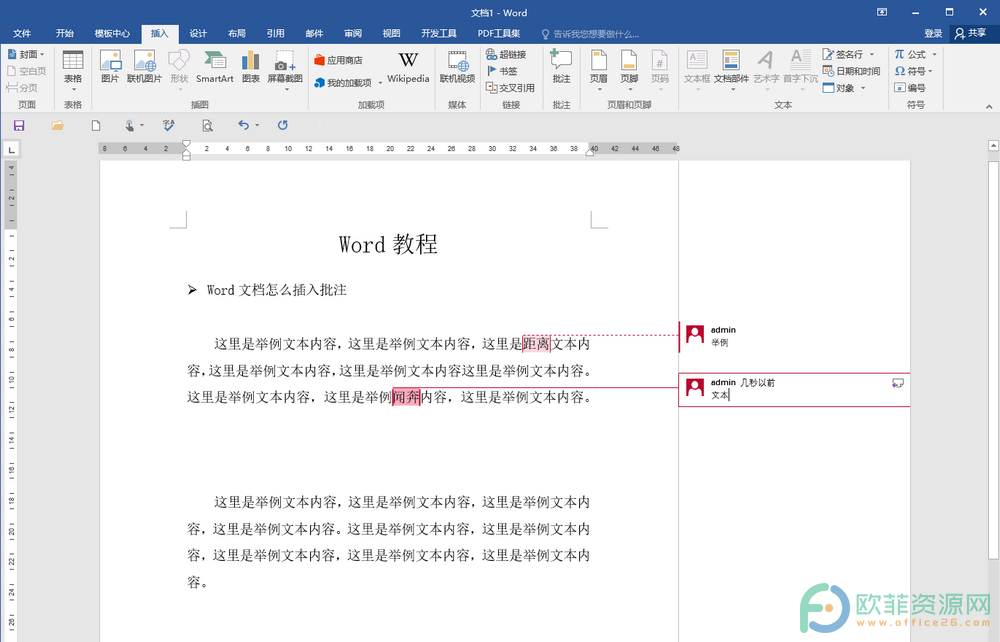Add a hyperlink with 超链接

pos(506,54)
